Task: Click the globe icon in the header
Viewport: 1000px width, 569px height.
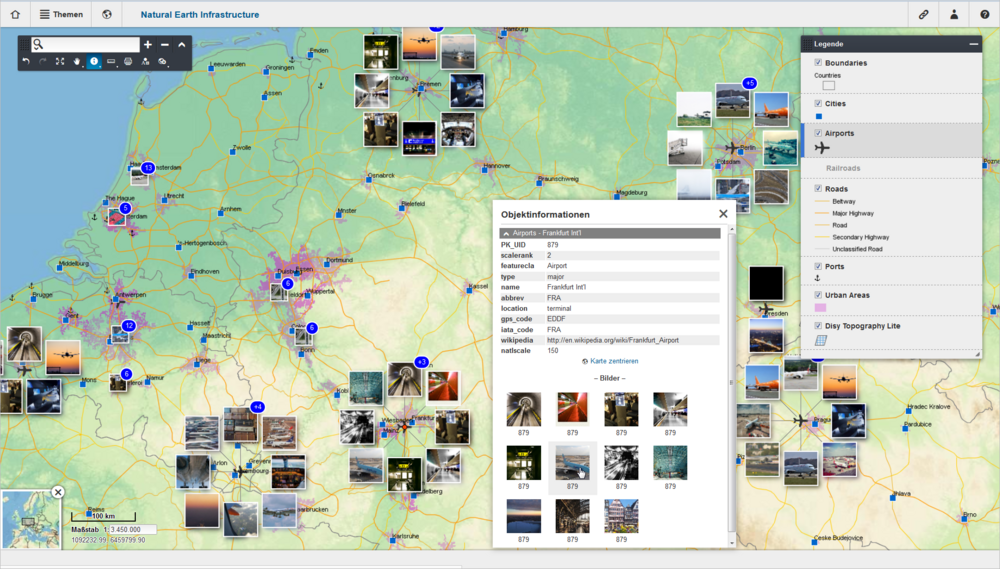Action: click(x=107, y=15)
